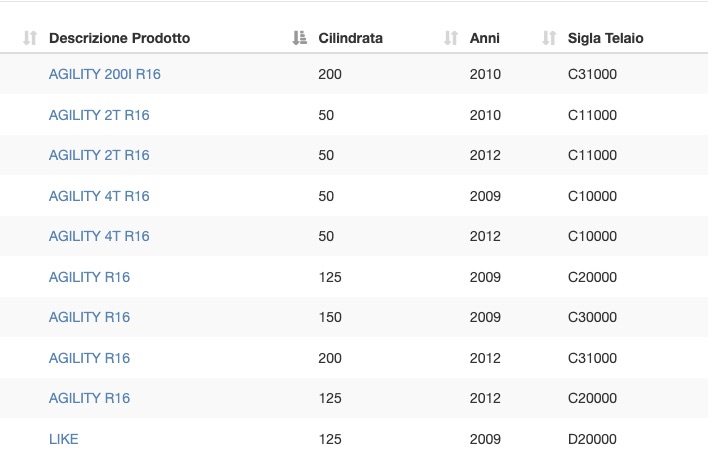Select the D20000 frame code cell

pyautogui.click(x=592, y=439)
